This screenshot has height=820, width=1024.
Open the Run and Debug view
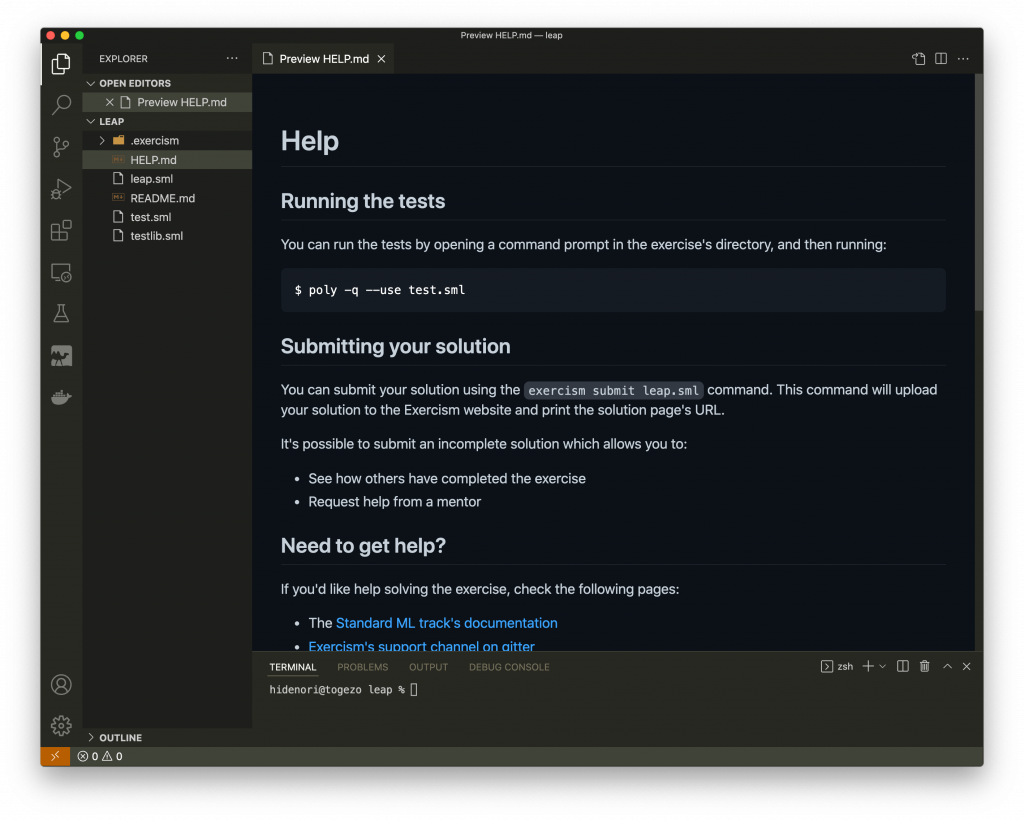point(61,189)
